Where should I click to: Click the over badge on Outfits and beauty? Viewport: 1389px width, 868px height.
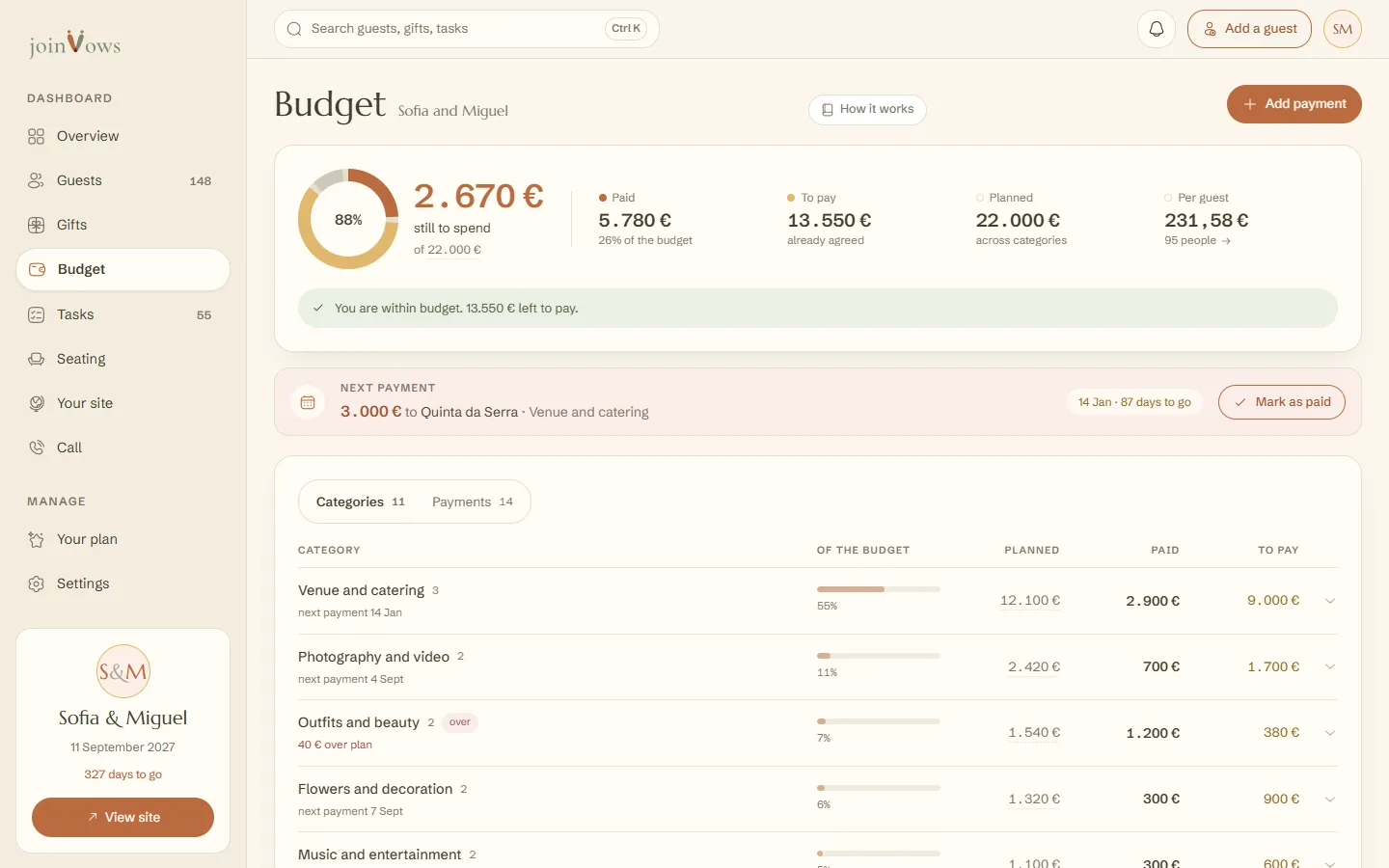coord(460,722)
